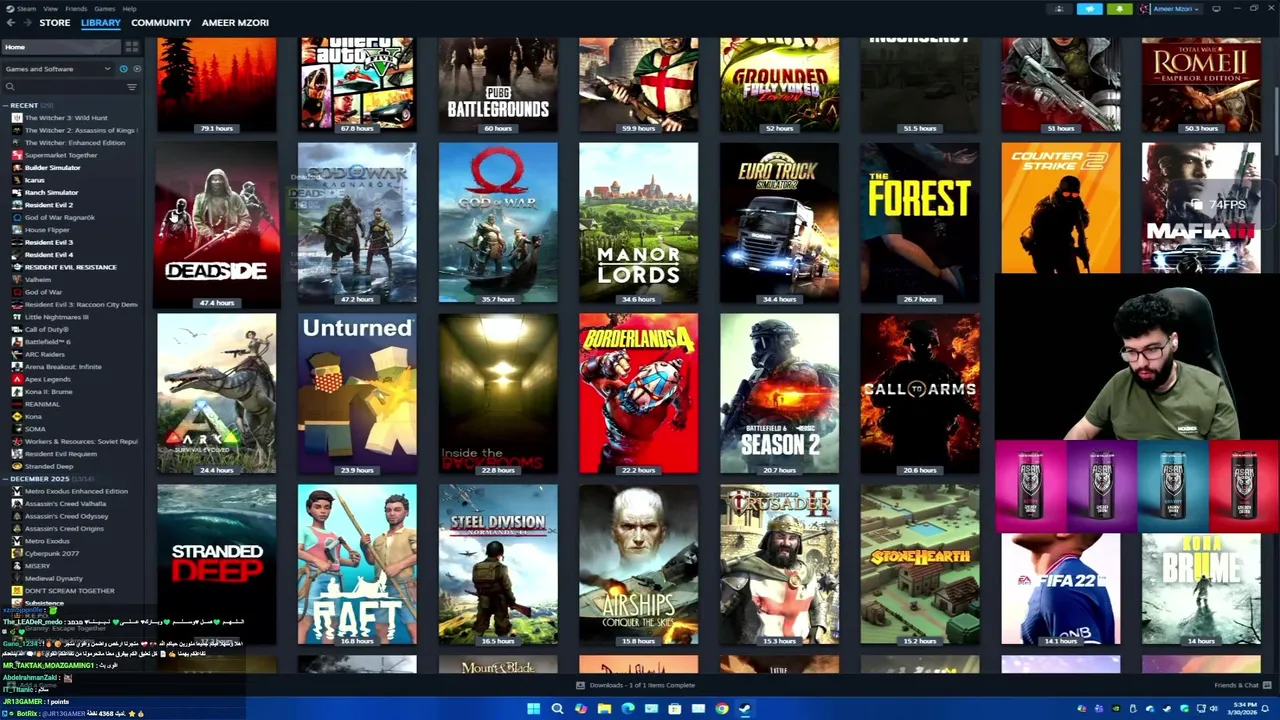Select Resident Evil 2 in the sidebar
1280x720 pixels.
(48, 205)
